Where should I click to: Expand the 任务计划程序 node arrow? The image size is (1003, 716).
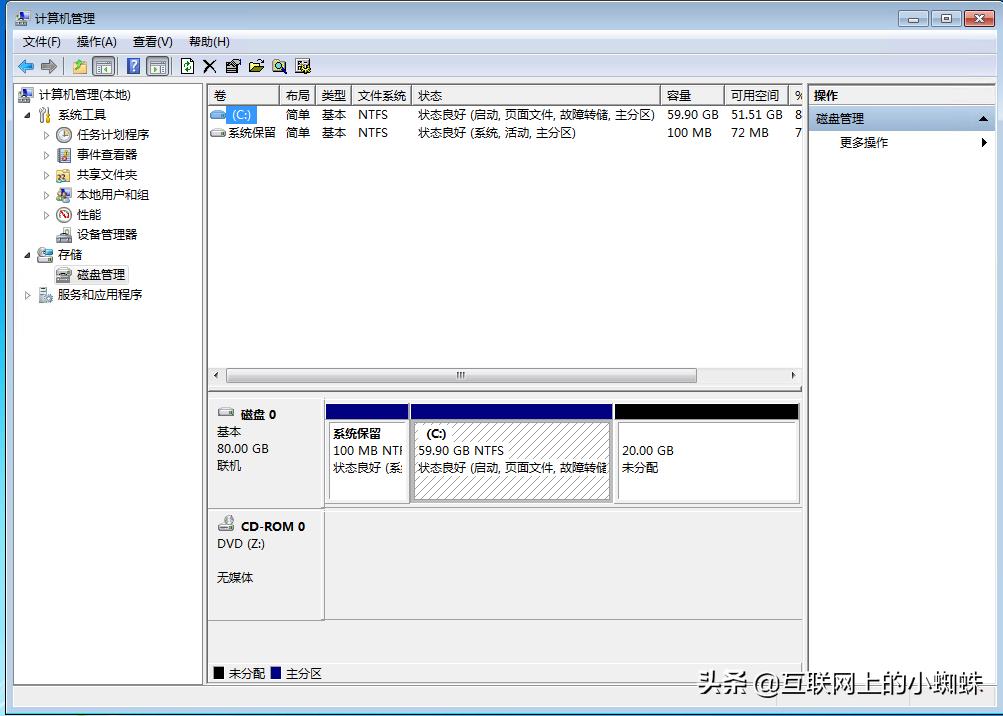pos(46,135)
